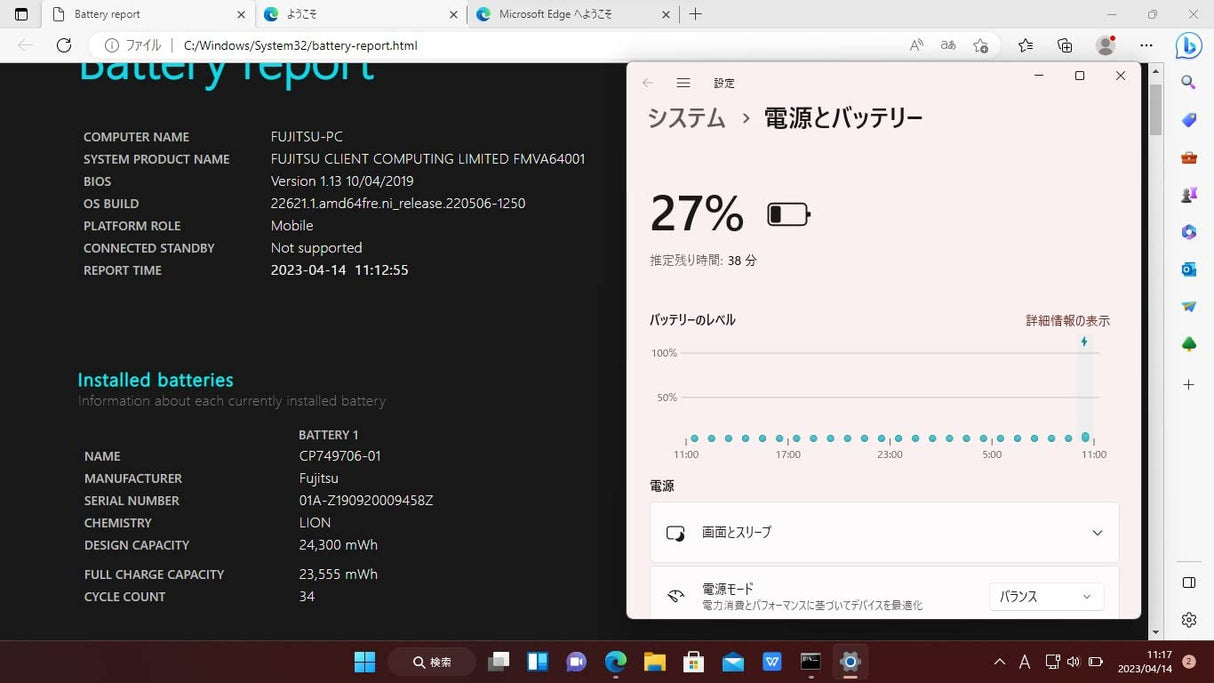Click the sidebar search magnifier icon
This screenshot has width=1214, height=683.
(1189, 82)
